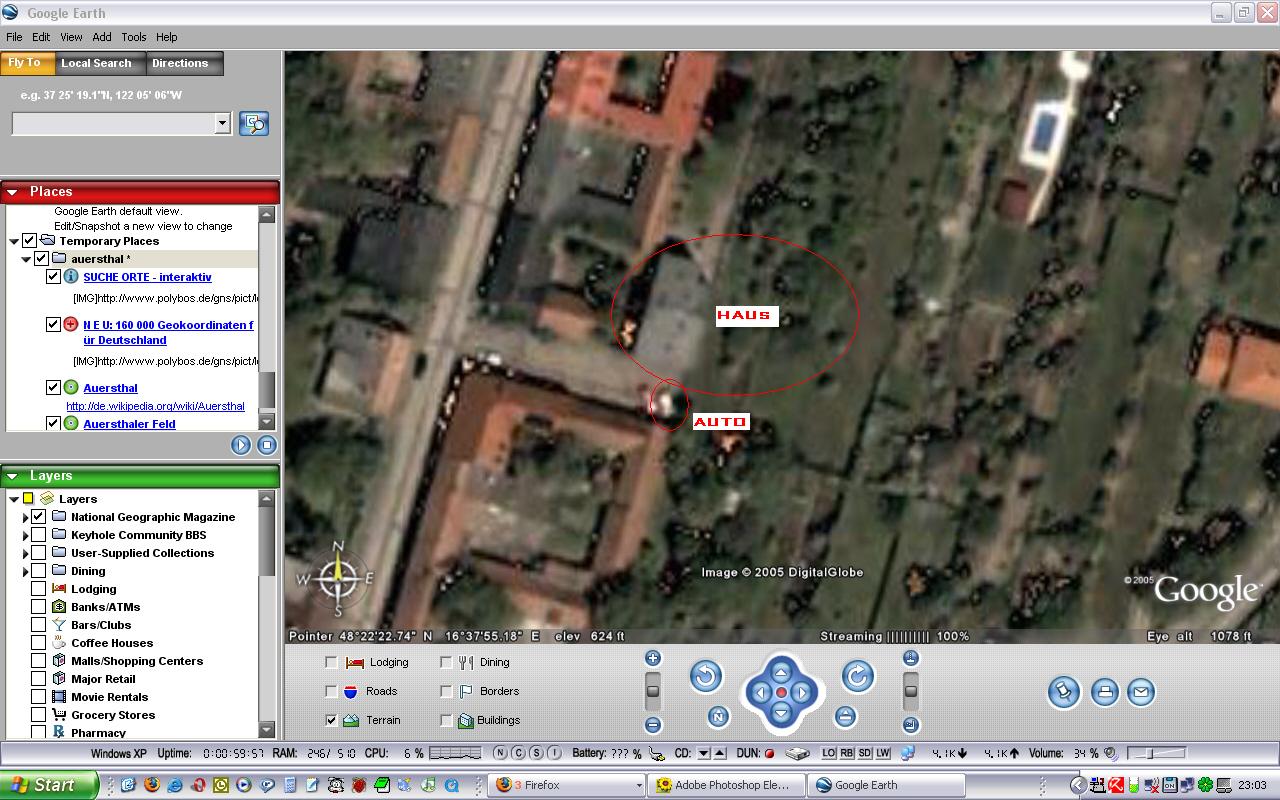Viewport: 1280px width, 800px height.
Task: Enable the Roads overlay checkbox
Action: [x=331, y=691]
